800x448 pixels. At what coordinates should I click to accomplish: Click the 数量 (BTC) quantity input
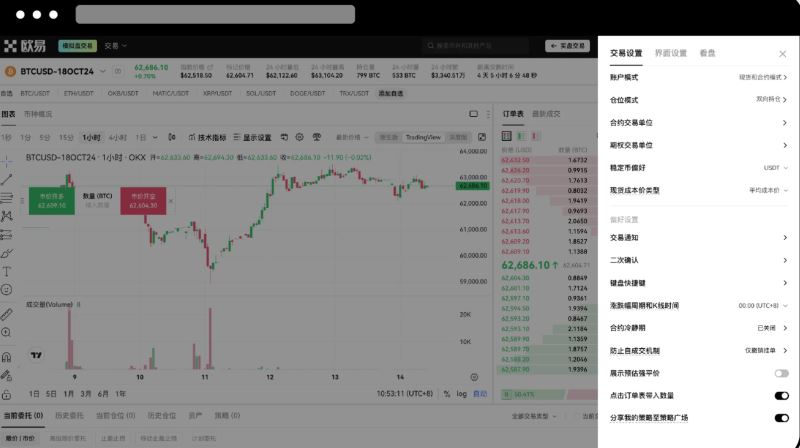97,205
